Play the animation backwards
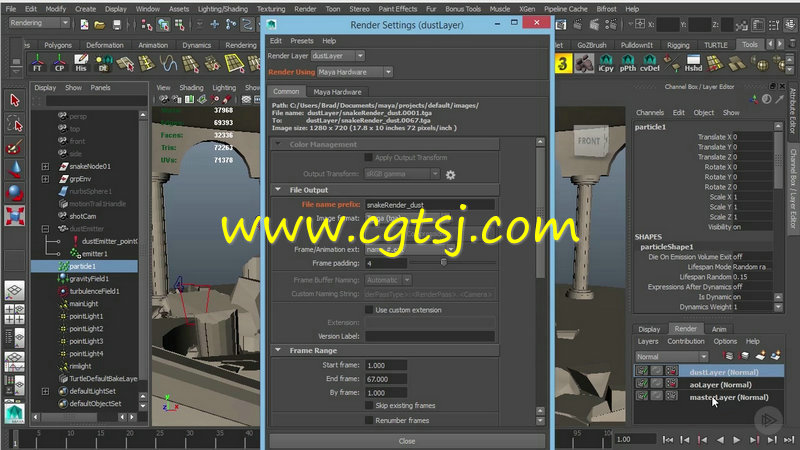This screenshot has height=450, width=800. pyautogui.click(x=720, y=439)
